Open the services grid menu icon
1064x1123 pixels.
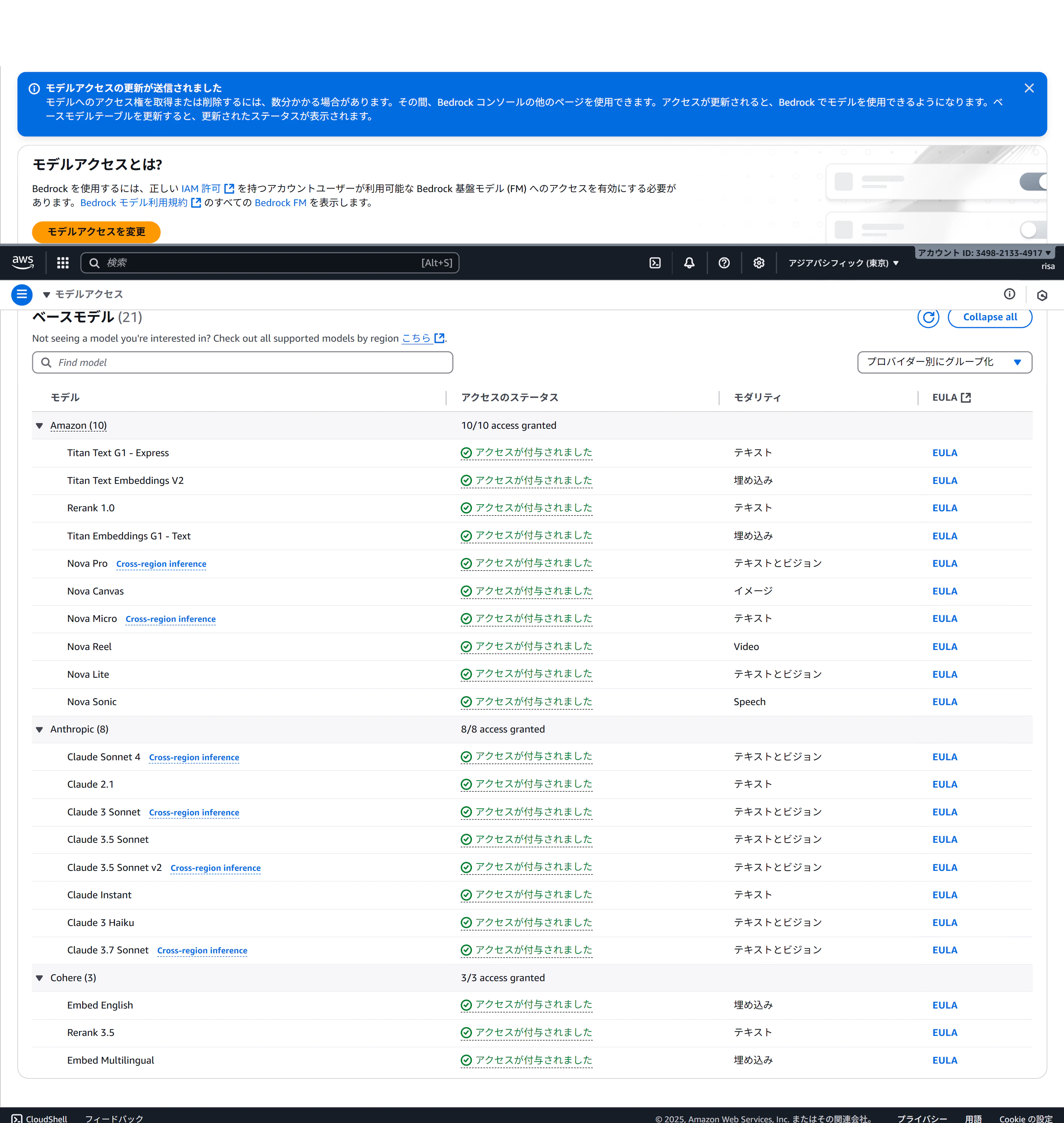[x=63, y=263]
